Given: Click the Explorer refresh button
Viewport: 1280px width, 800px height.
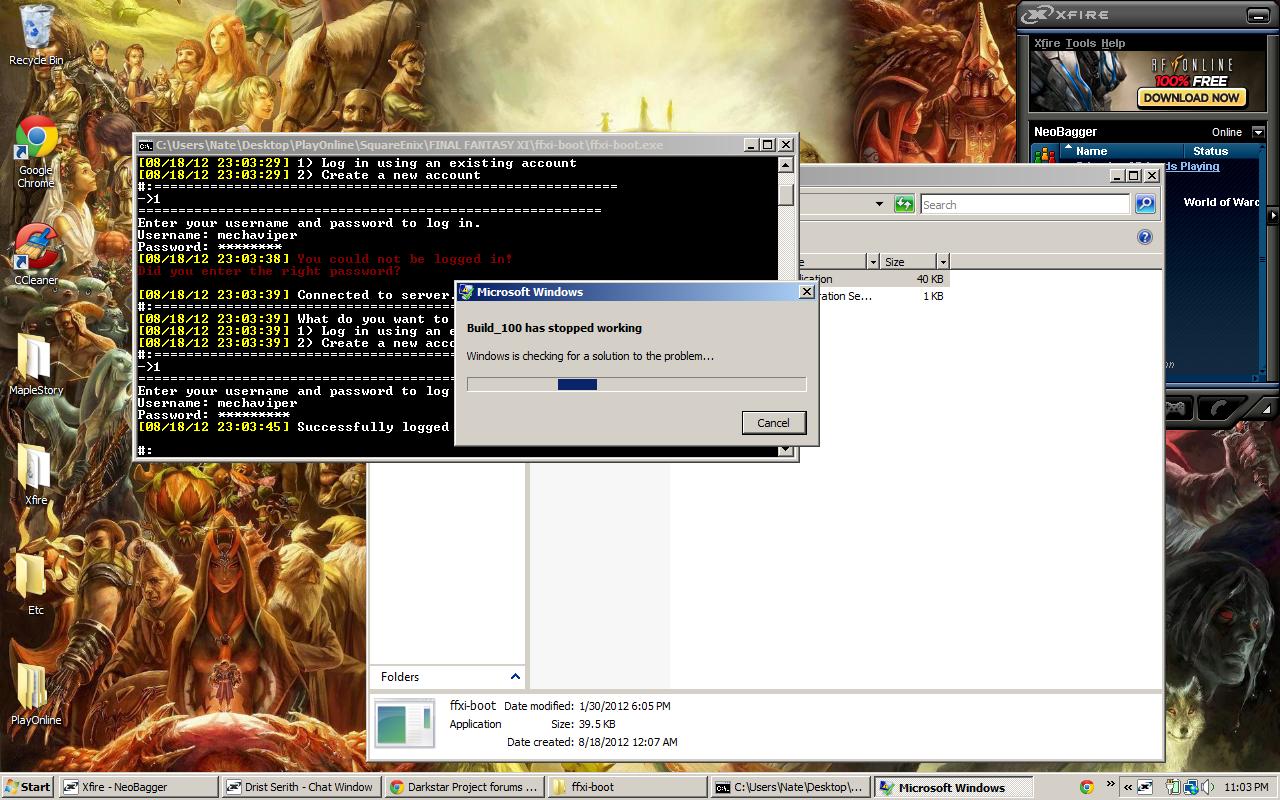Looking at the screenshot, I should pyautogui.click(x=904, y=204).
